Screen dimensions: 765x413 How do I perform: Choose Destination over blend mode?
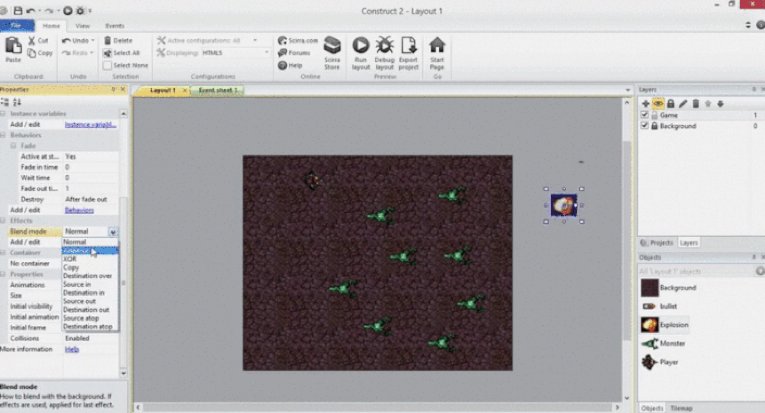pyautogui.click(x=90, y=276)
